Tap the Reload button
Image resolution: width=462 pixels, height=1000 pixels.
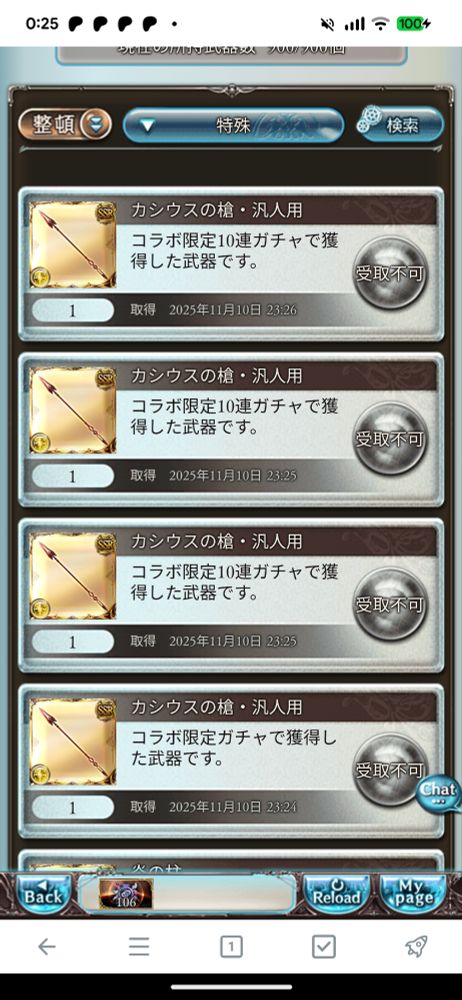point(336,893)
